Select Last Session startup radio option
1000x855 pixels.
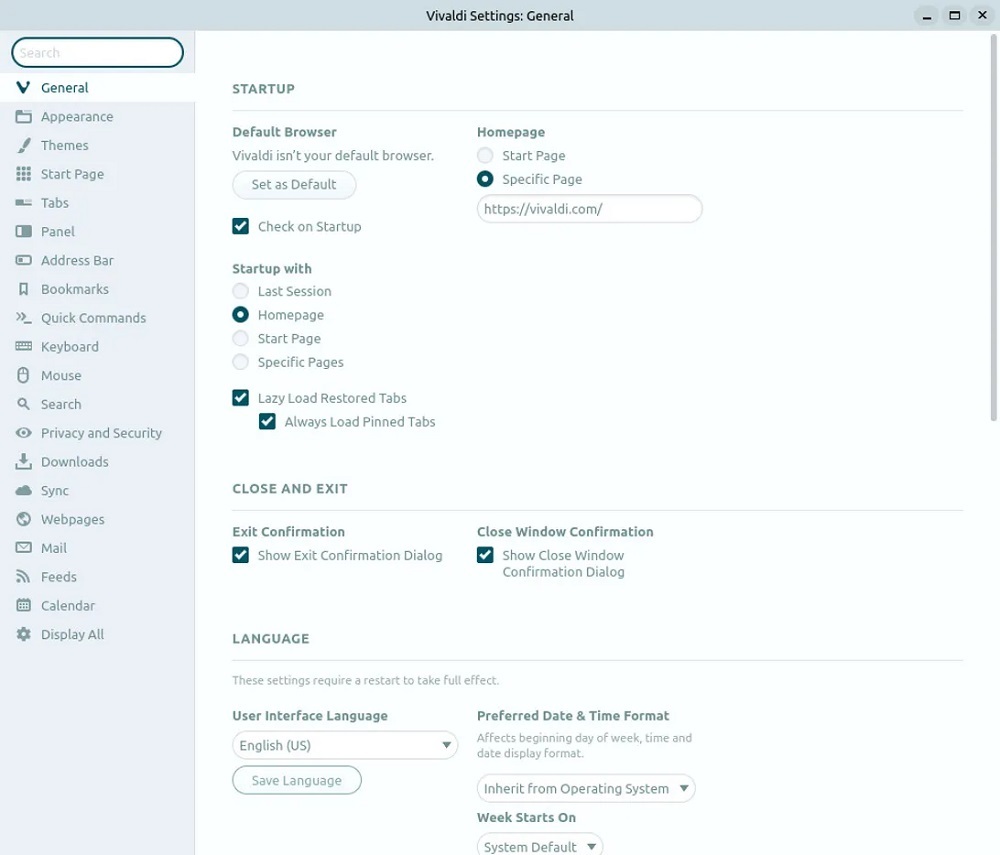click(x=241, y=292)
